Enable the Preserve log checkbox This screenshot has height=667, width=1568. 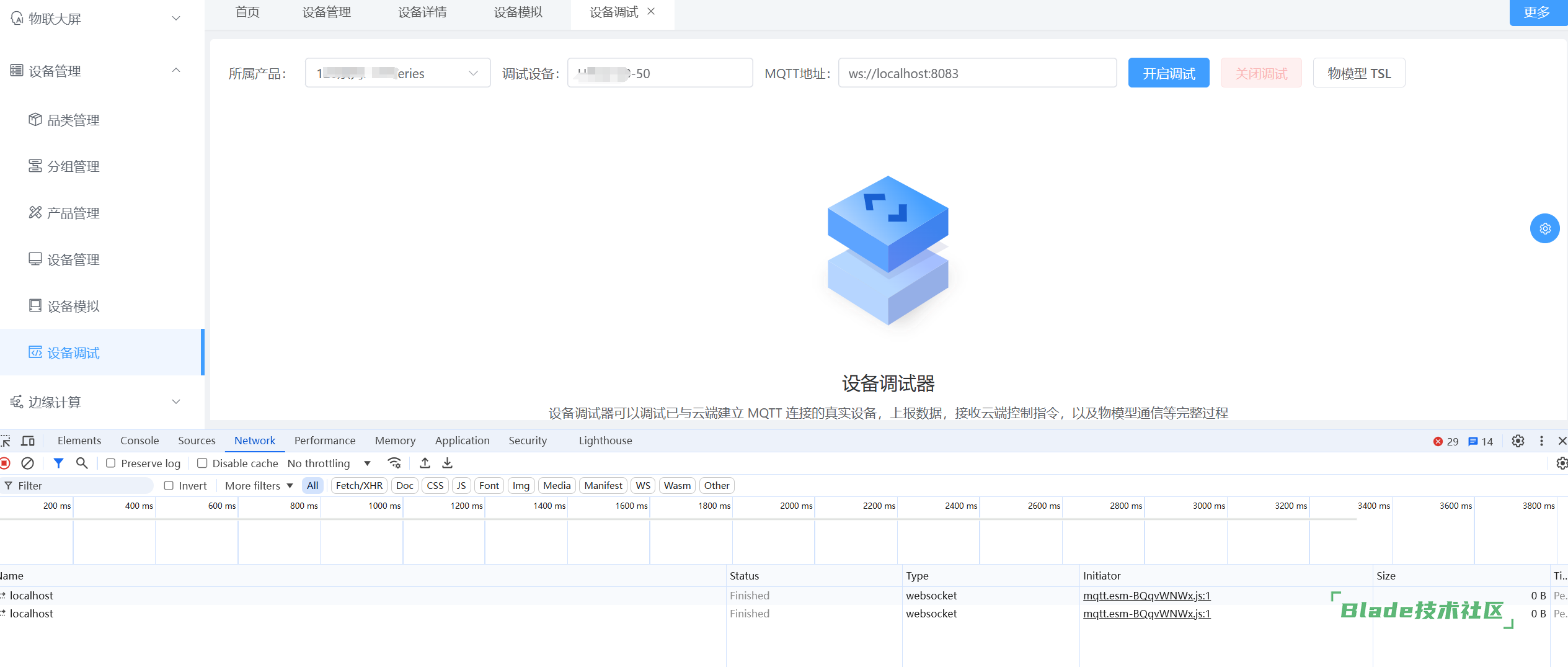(110, 463)
